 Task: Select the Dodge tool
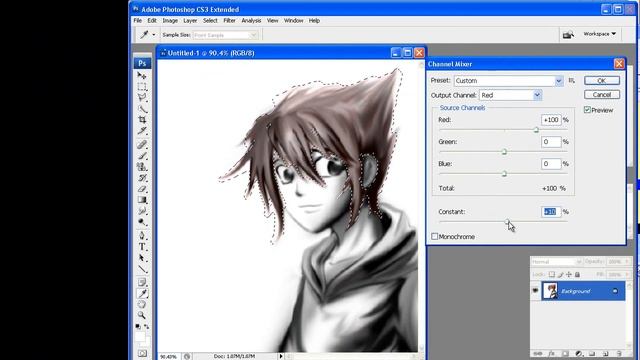[142, 222]
